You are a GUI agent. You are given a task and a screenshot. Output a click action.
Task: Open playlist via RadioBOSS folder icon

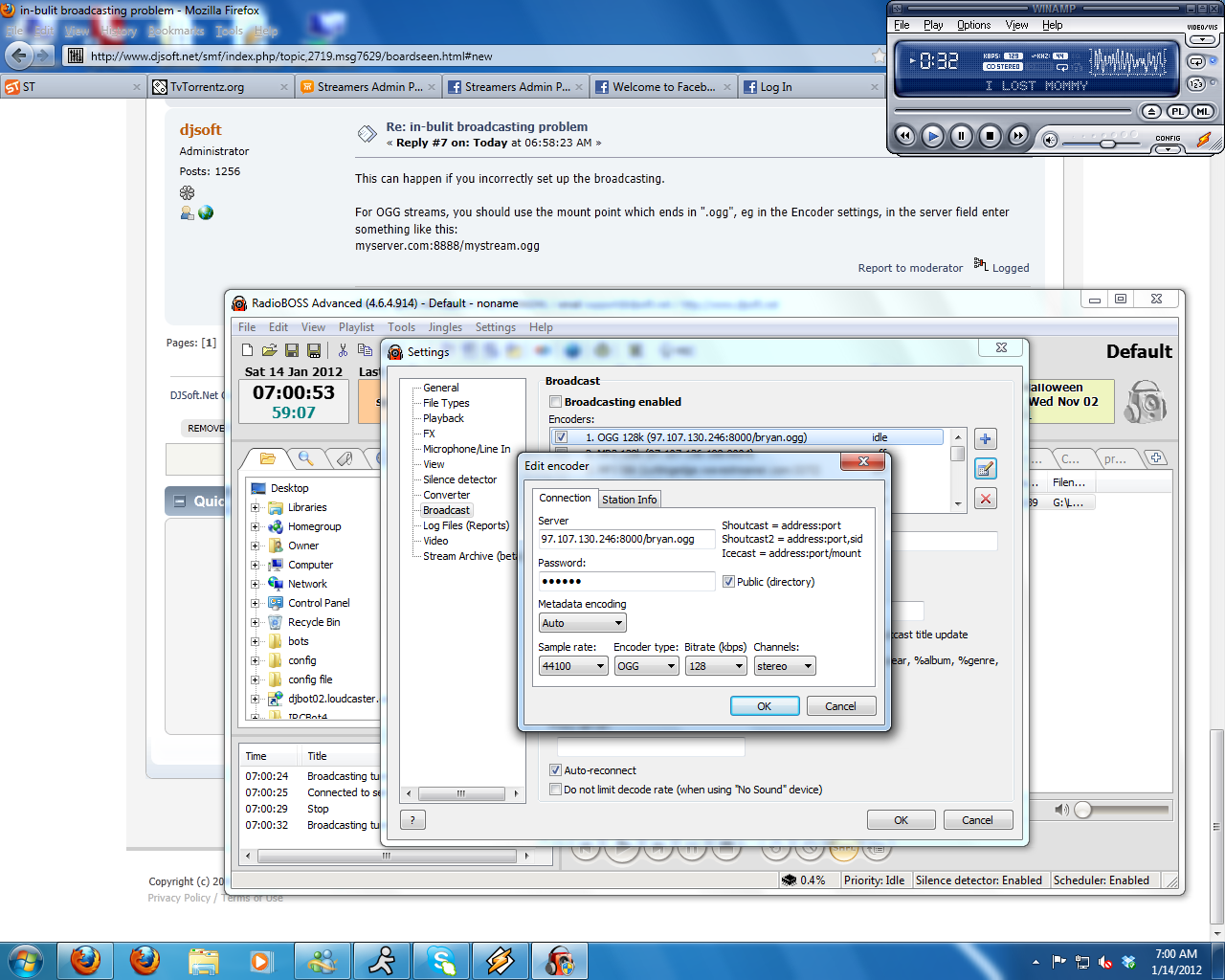[270, 350]
